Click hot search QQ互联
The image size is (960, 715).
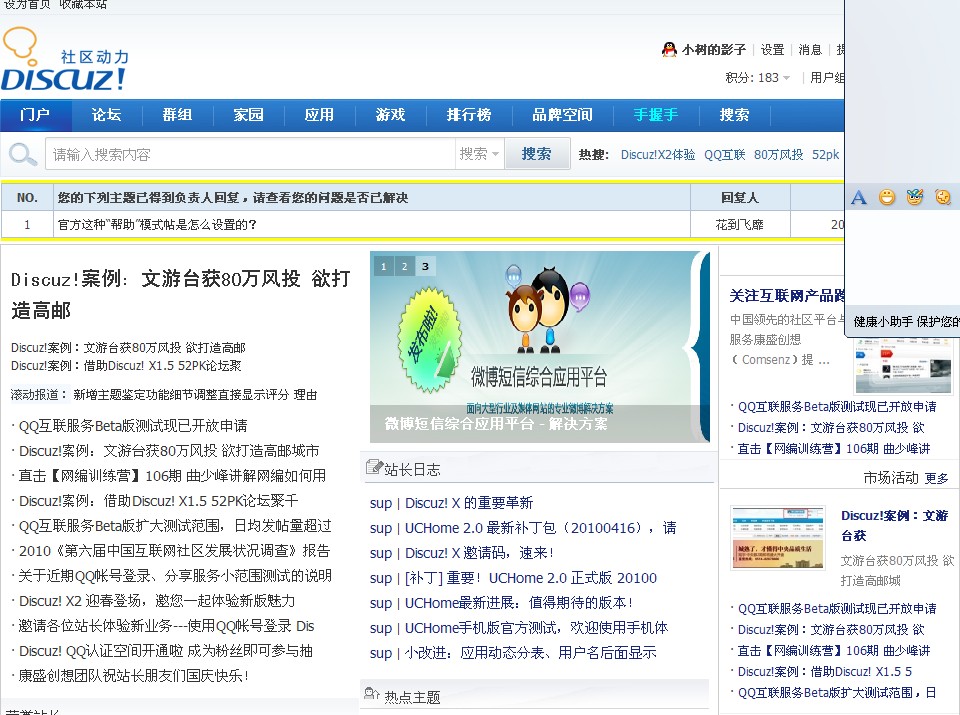[725, 155]
